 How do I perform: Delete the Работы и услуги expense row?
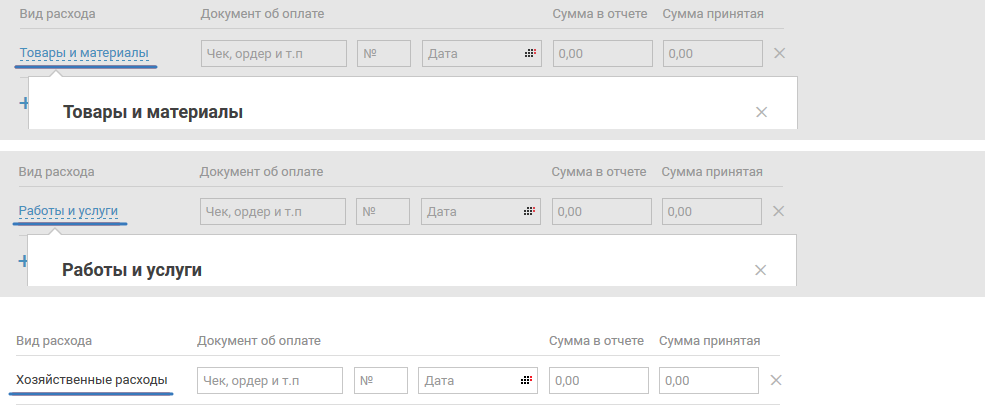coord(779,211)
